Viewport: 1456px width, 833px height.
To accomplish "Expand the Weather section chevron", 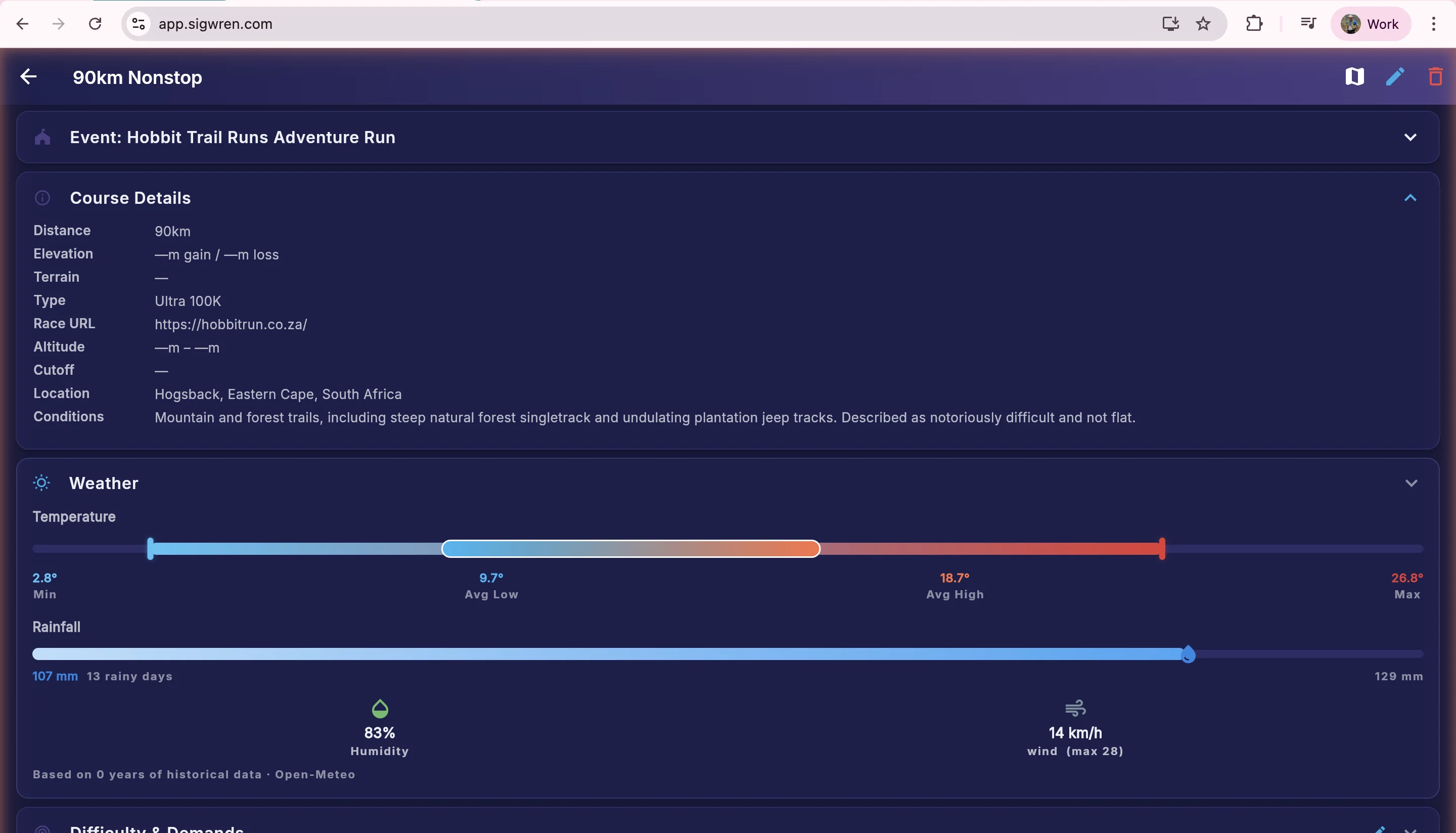I will pos(1412,483).
